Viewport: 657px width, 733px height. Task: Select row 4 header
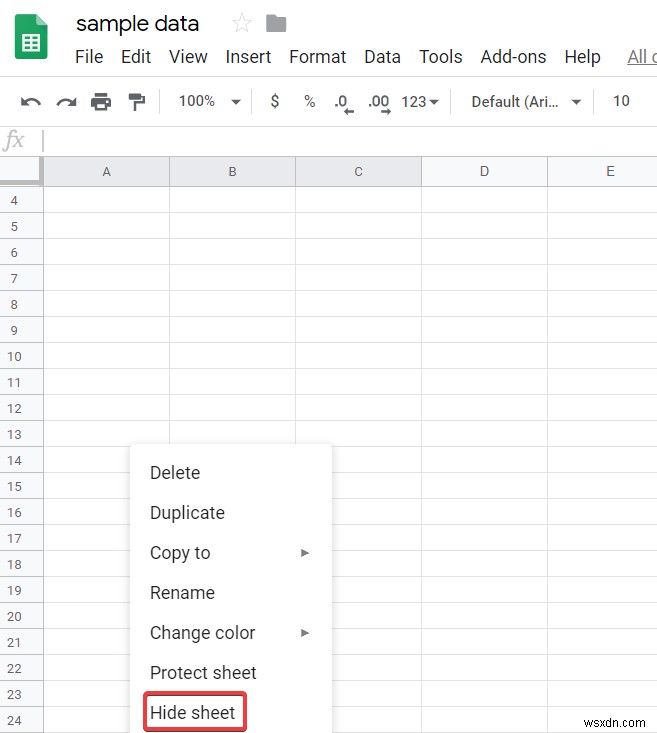coord(21,201)
